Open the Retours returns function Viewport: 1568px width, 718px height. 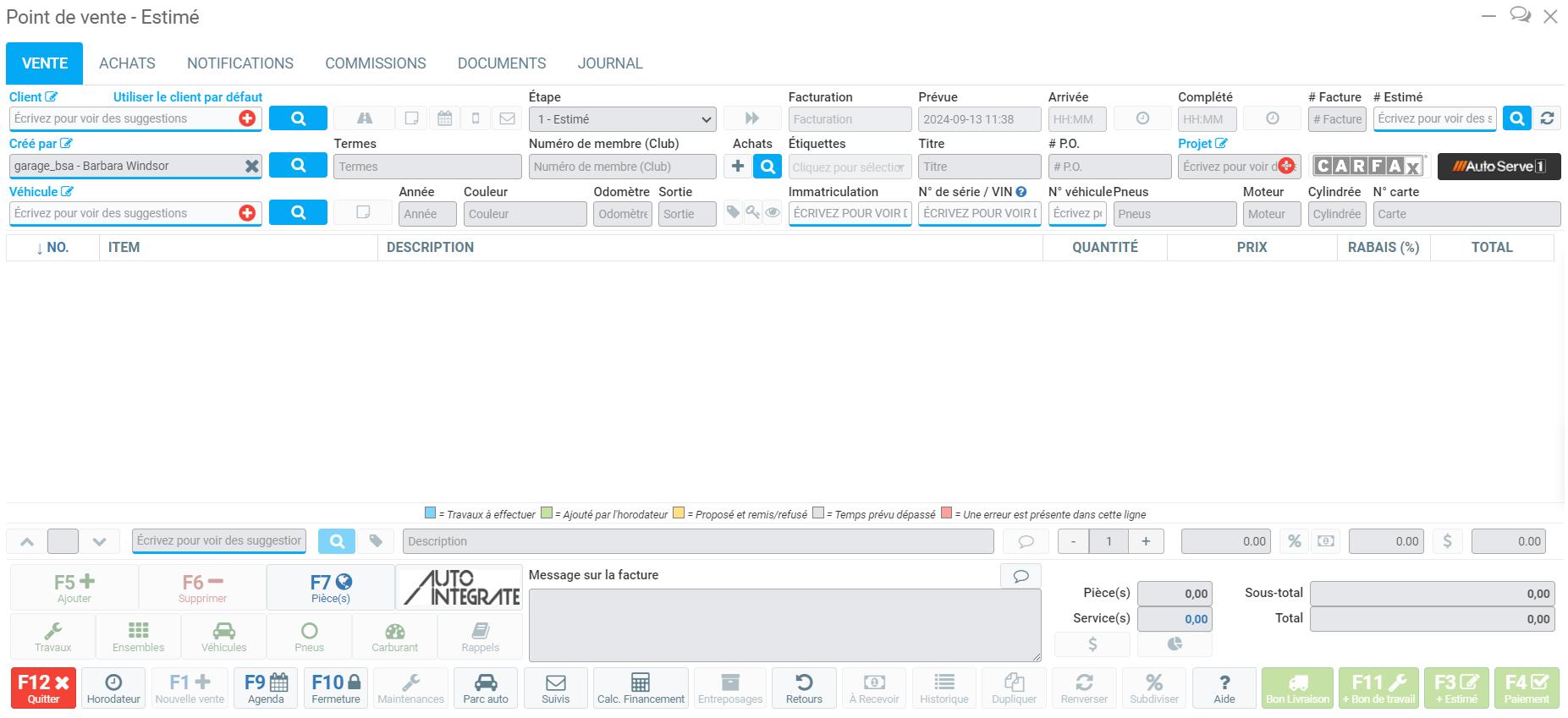[x=804, y=688]
